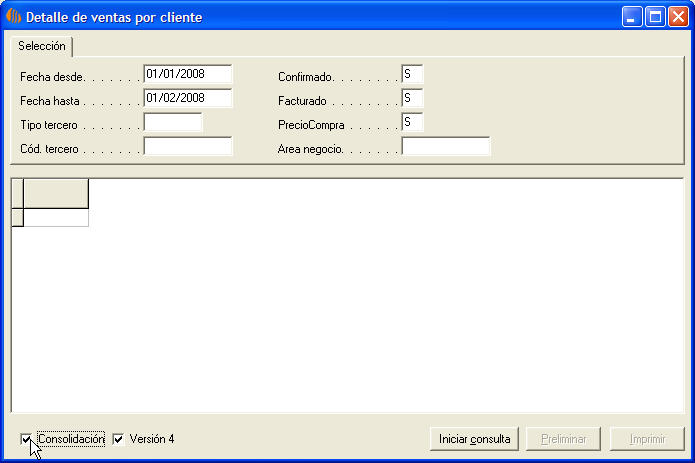The image size is (695, 463).
Task: Focus the Fecha desde date field
Action: [x=187, y=75]
